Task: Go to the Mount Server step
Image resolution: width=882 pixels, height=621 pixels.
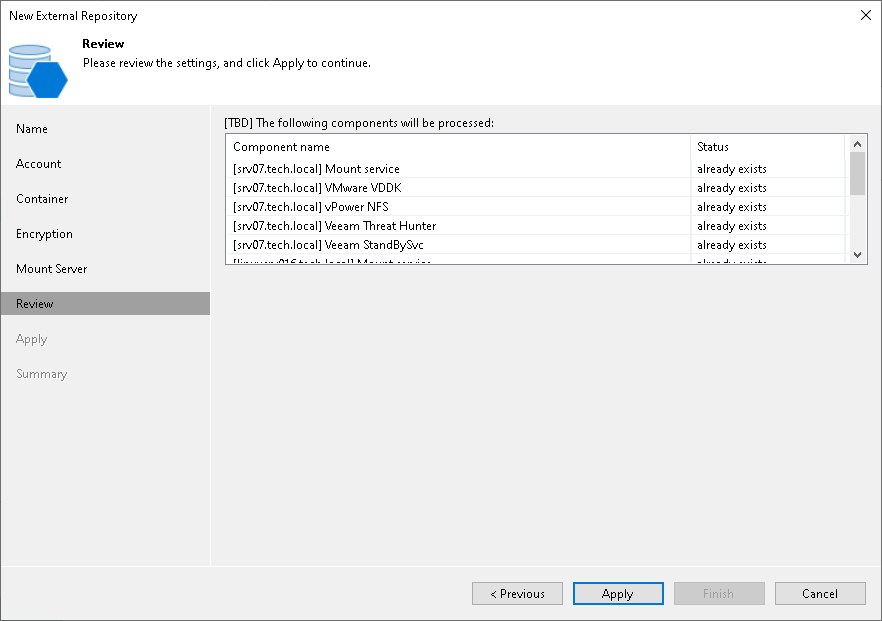Action: point(105,269)
